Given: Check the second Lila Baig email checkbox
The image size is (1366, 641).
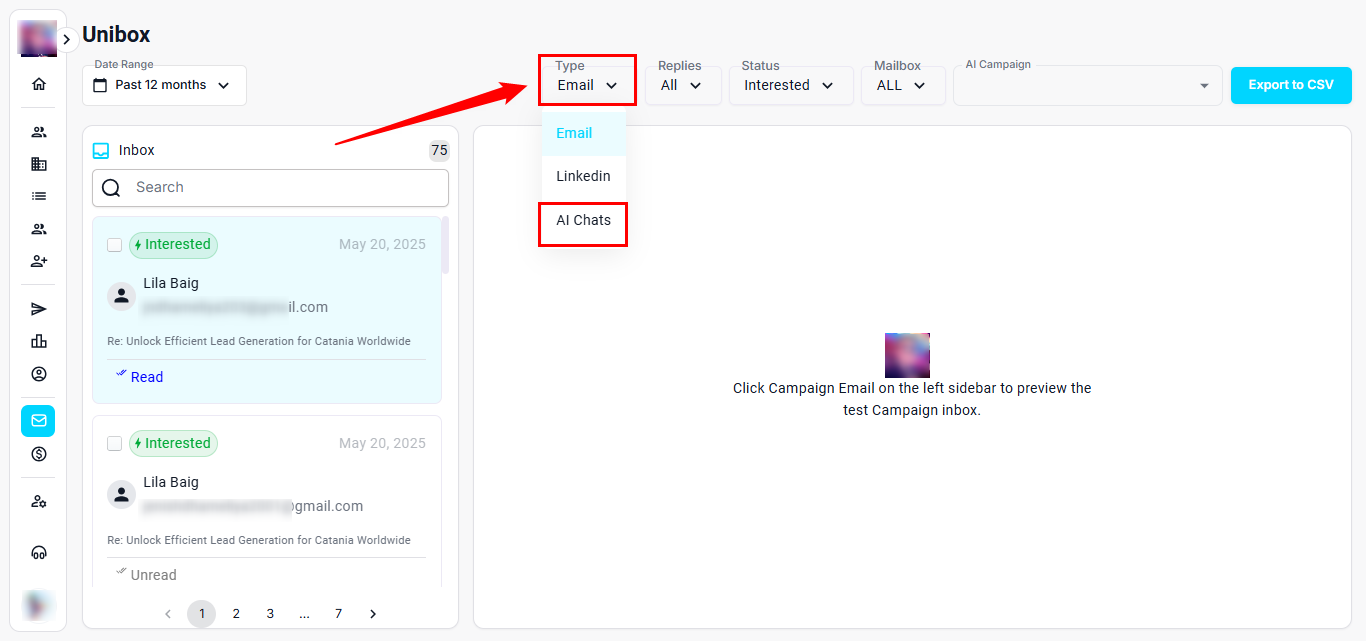Looking at the screenshot, I should click(115, 443).
